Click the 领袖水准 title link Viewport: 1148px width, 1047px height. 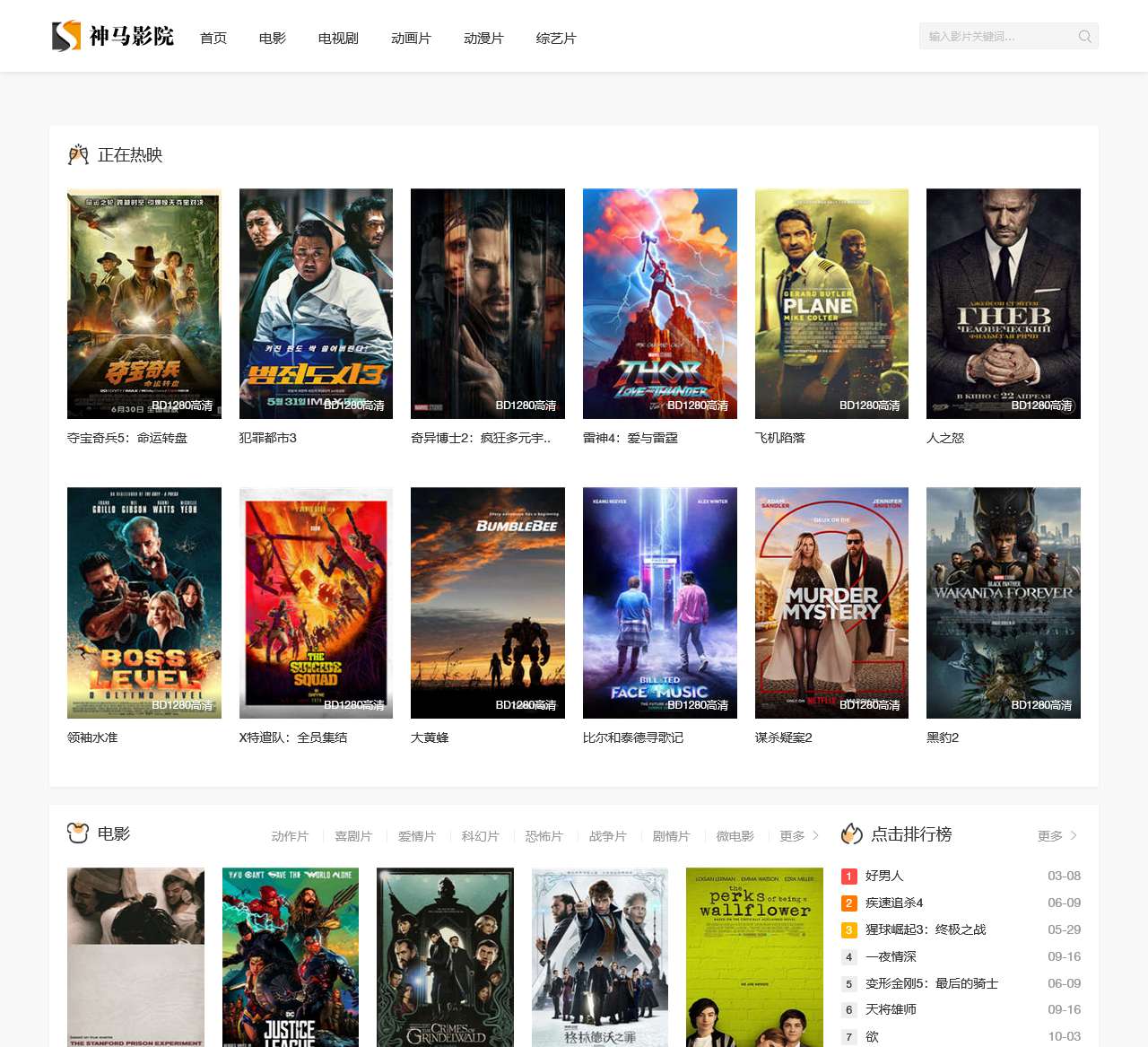click(x=92, y=737)
